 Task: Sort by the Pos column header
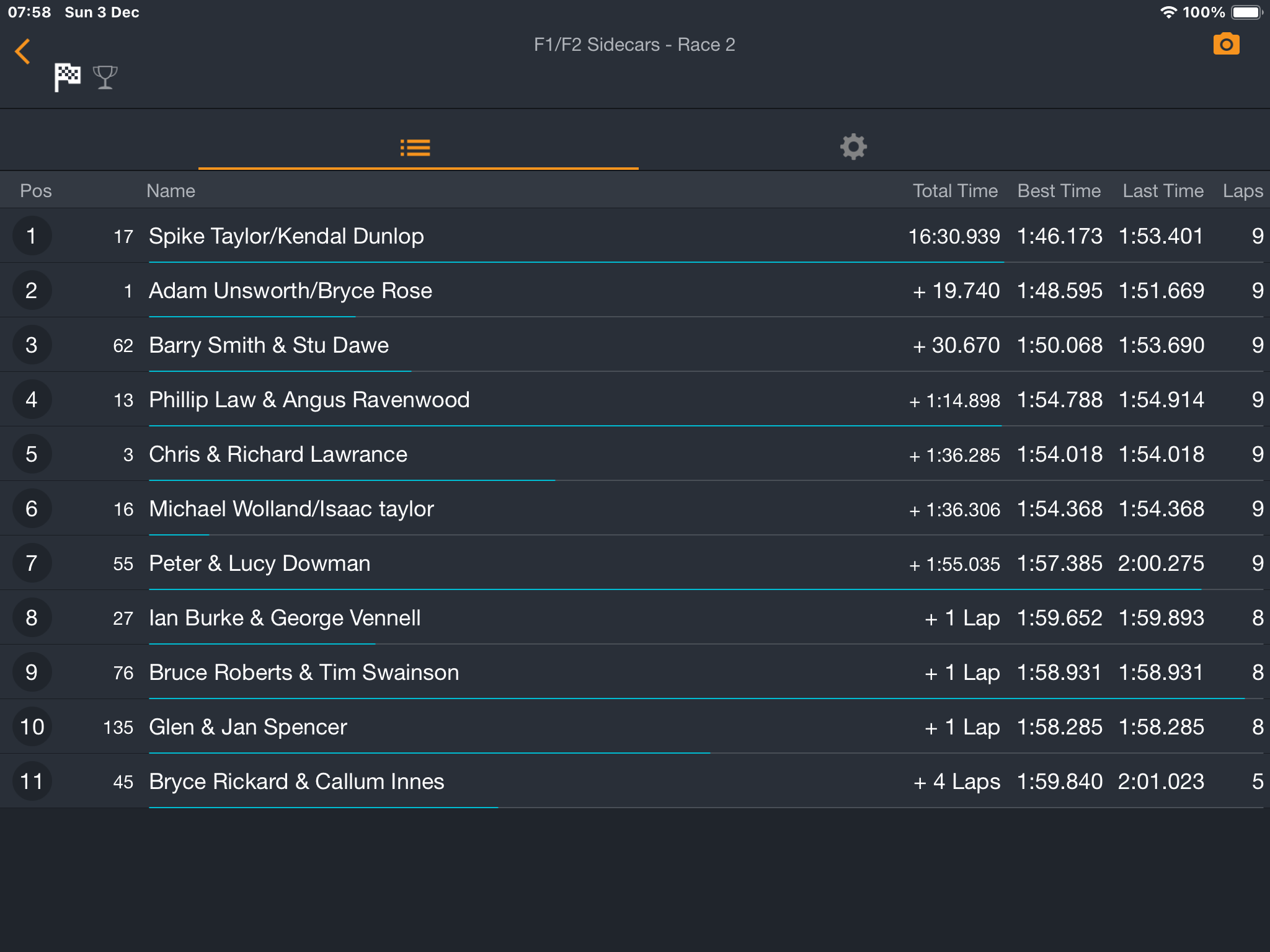click(36, 191)
